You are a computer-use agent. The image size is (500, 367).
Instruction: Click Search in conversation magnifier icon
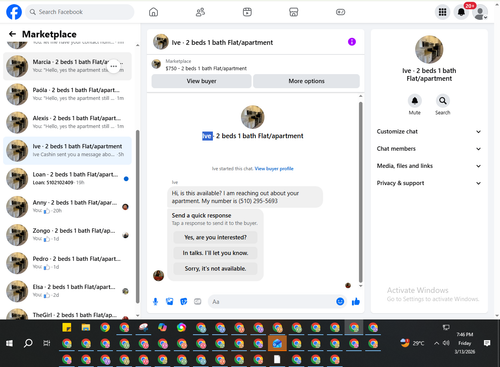pos(443,100)
